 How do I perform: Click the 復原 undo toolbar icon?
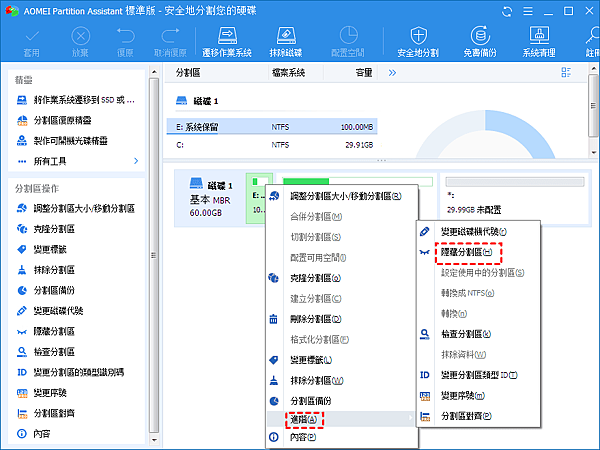[x=126, y=43]
